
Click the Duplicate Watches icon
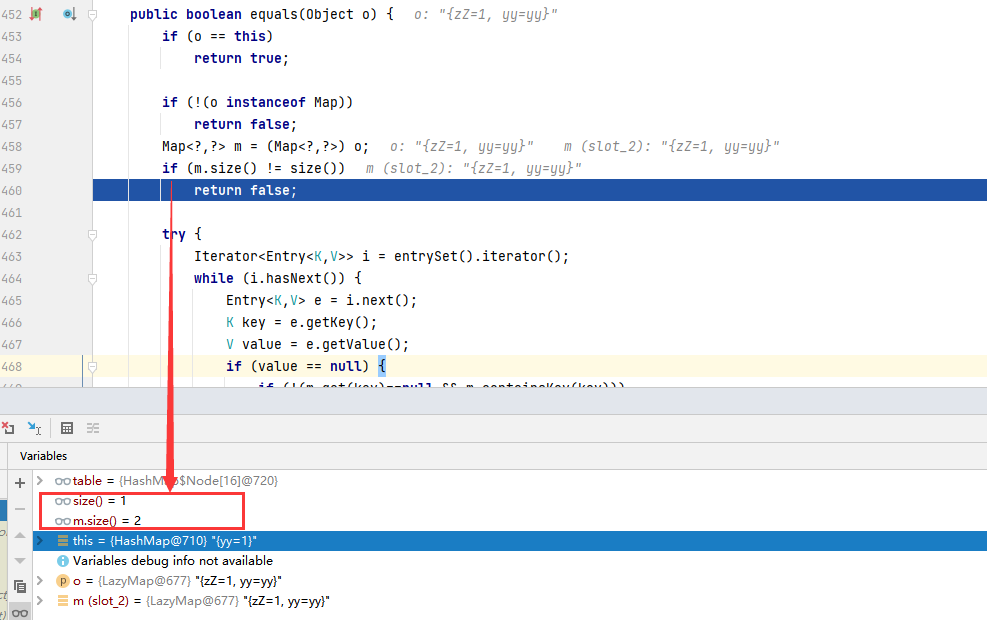pyautogui.click(x=20, y=586)
